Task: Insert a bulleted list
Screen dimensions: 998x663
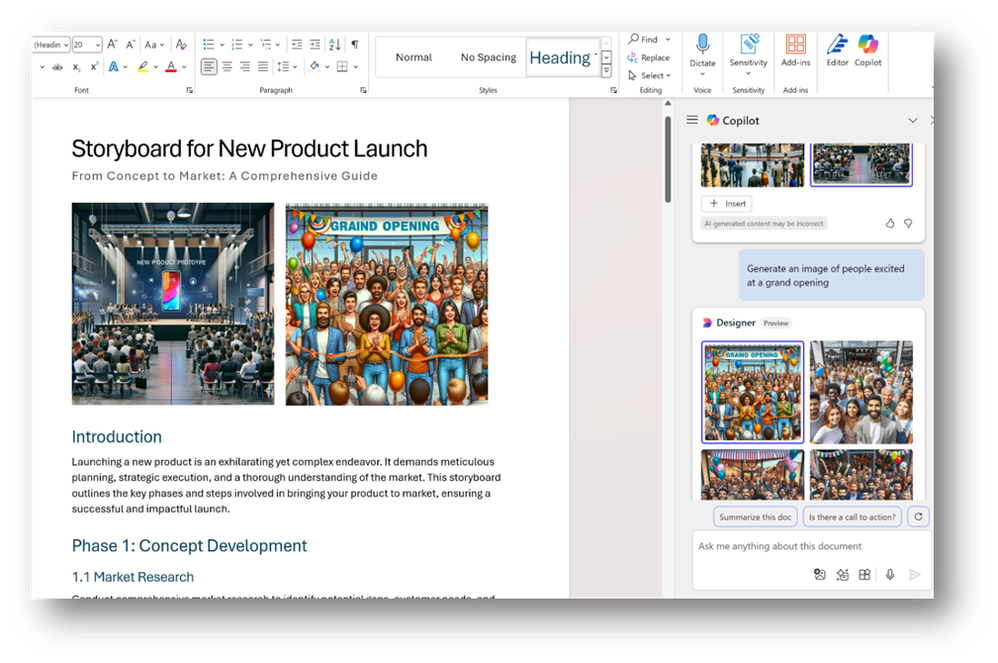Action: (x=208, y=45)
